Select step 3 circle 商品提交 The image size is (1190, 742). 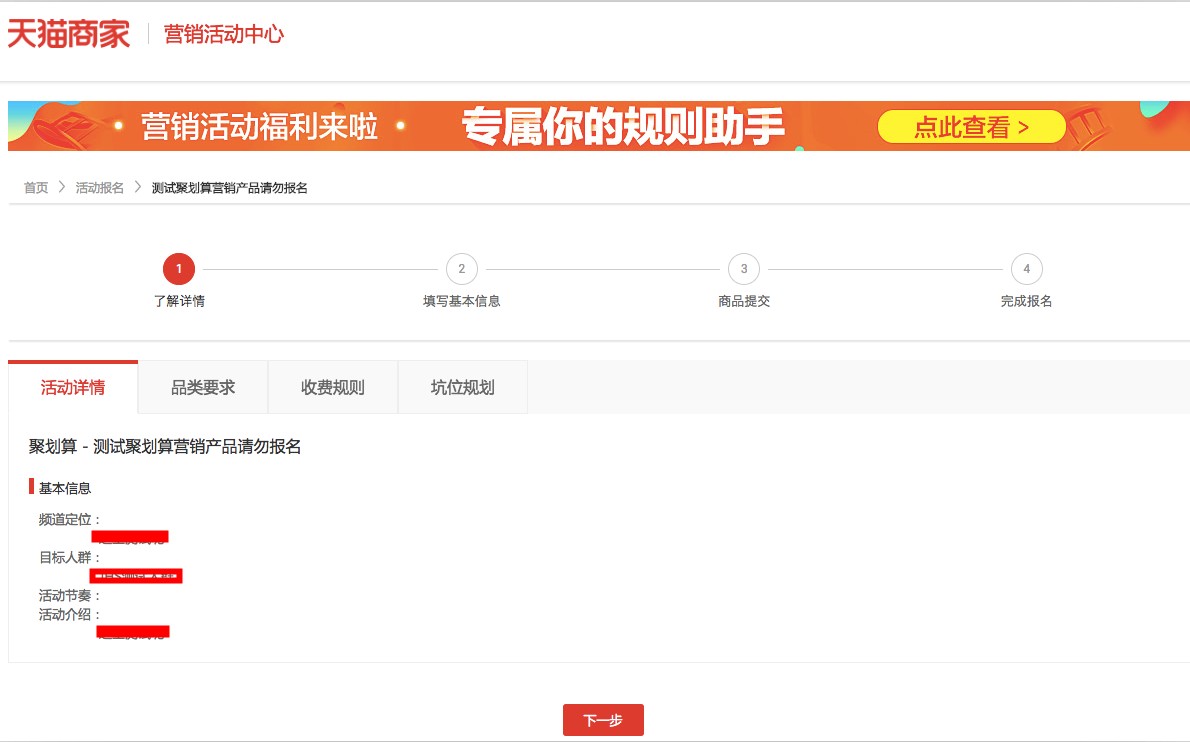coord(744,269)
